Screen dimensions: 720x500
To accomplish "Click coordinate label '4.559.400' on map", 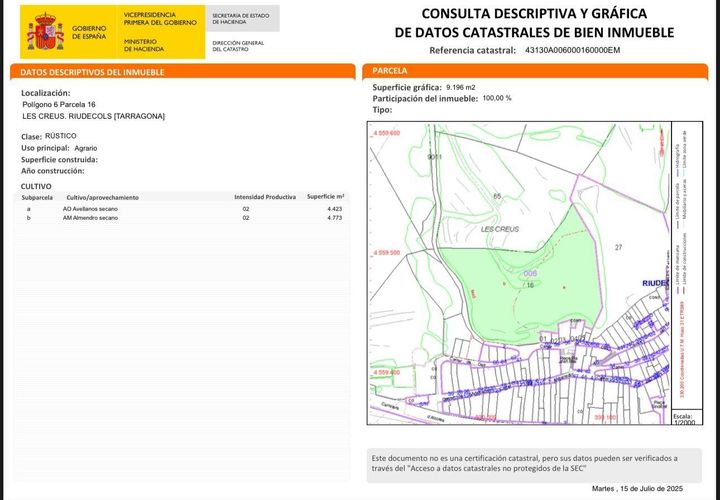I will [x=387, y=372].
